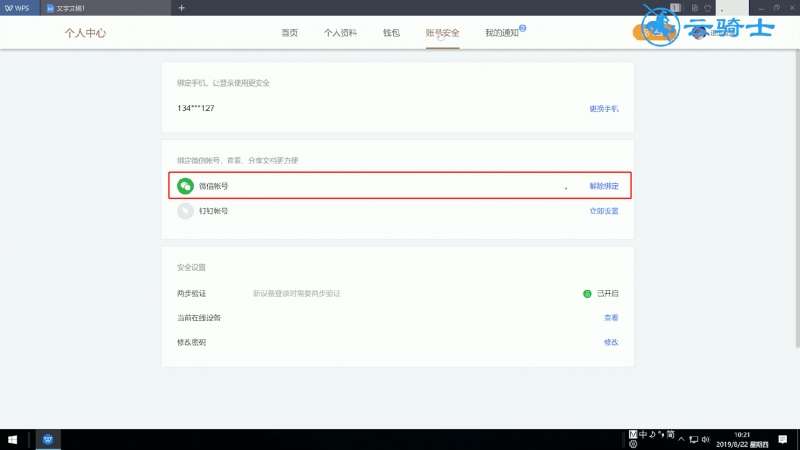
Task: Click the numbered badge icon in title bar
Action: tap(676, 8)
